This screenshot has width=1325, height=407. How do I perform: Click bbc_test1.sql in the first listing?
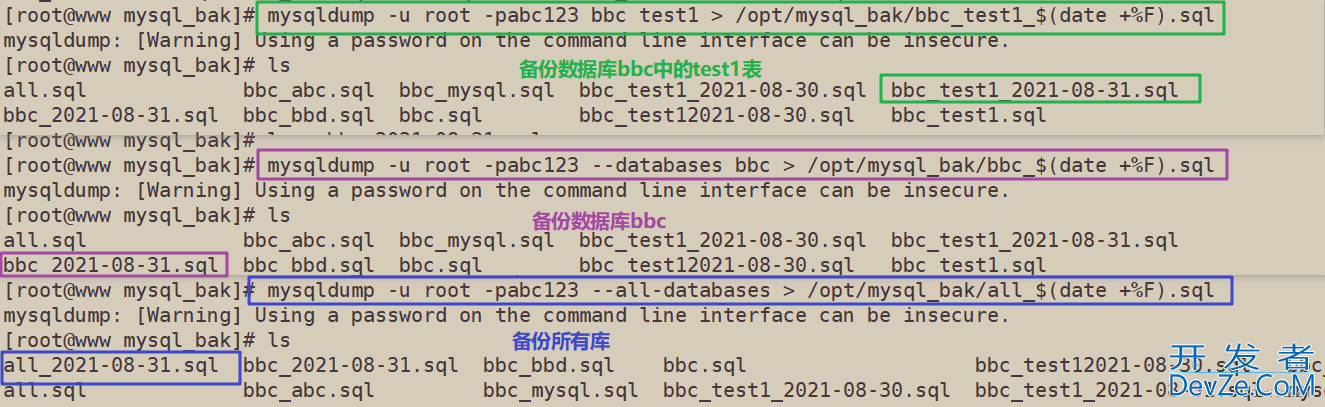pos(969,115)
